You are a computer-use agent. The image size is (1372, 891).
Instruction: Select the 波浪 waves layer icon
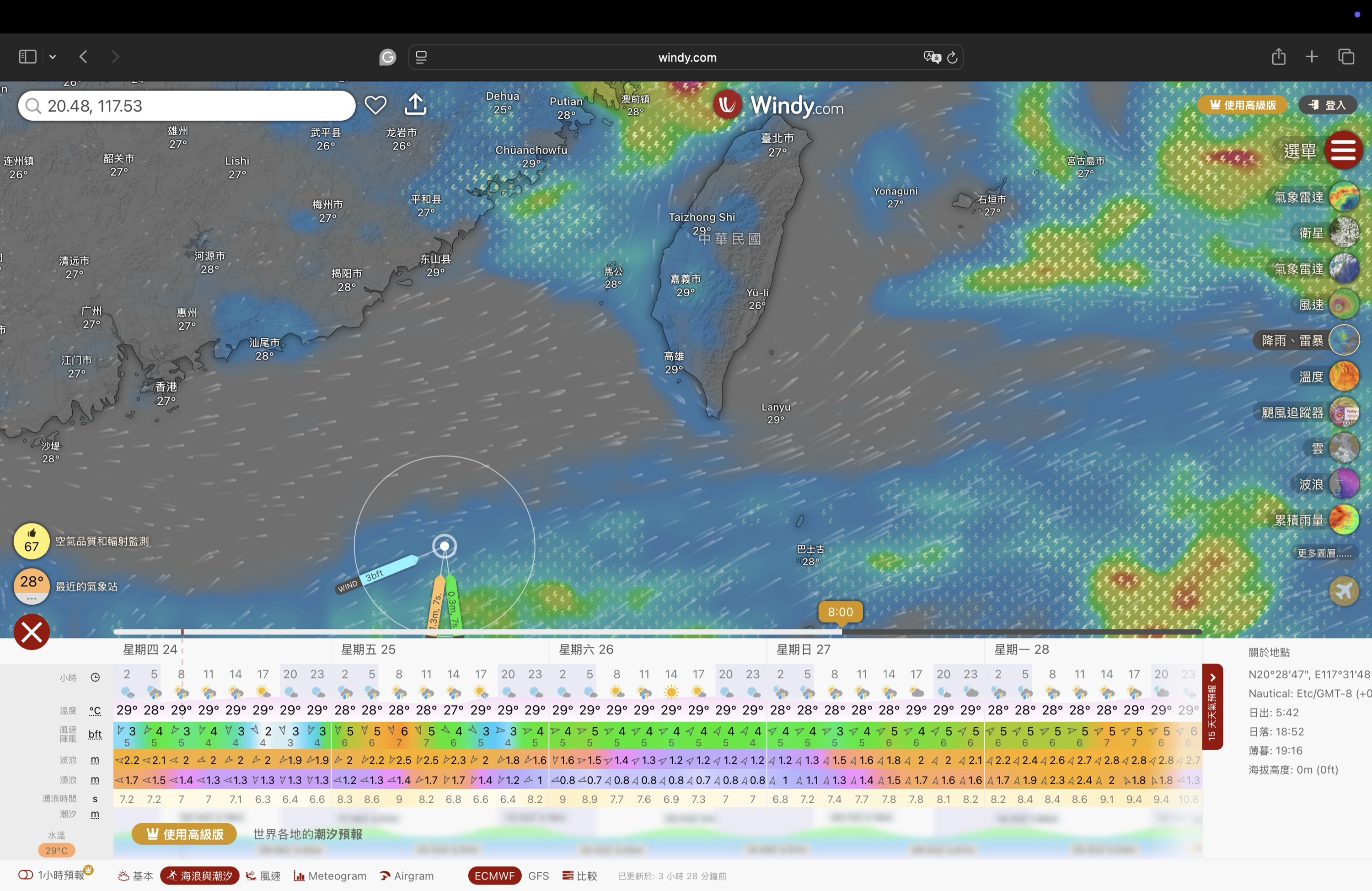click(x=1344, y=484)
